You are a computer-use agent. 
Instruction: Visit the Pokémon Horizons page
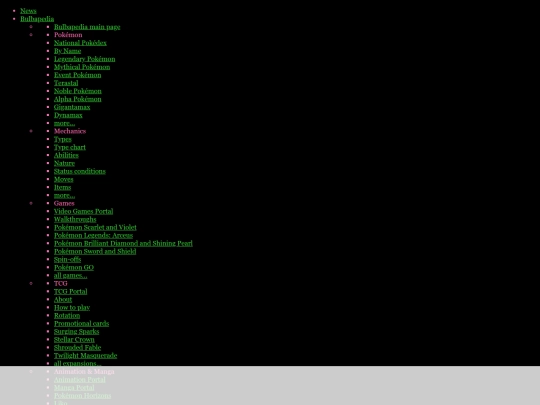tap(83, 396)
